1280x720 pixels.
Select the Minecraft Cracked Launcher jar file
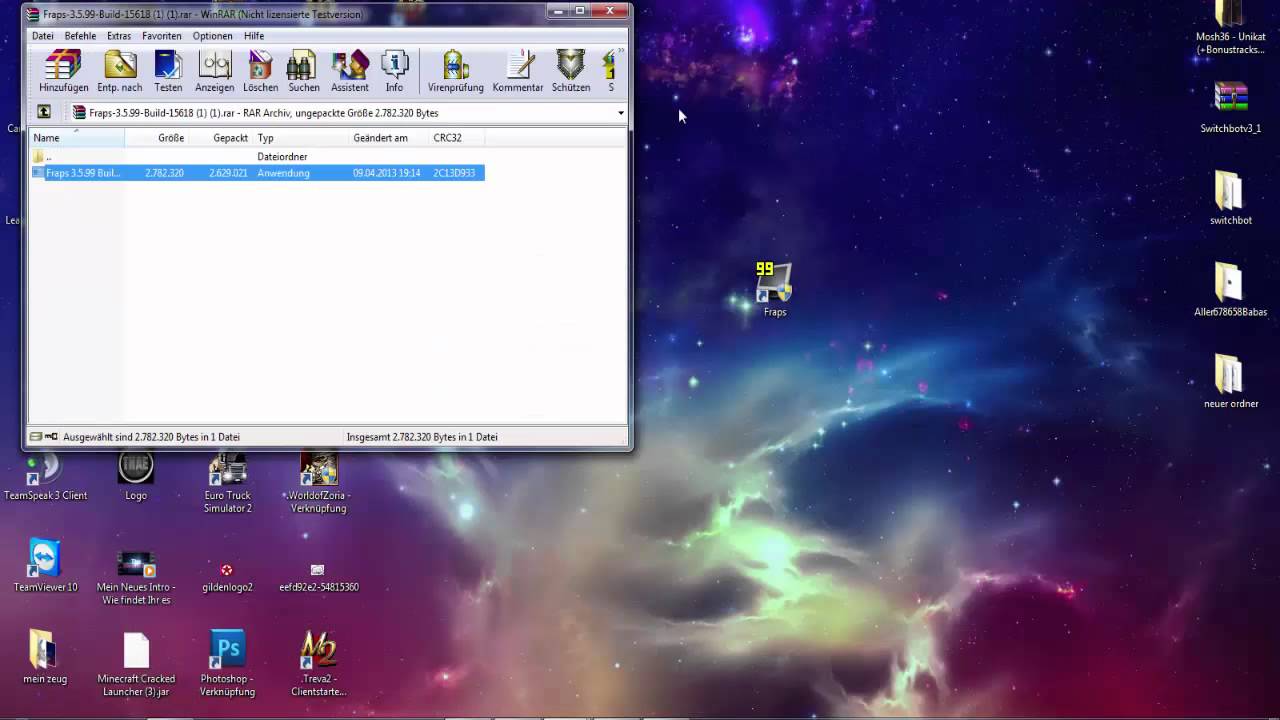click(136, 664)
